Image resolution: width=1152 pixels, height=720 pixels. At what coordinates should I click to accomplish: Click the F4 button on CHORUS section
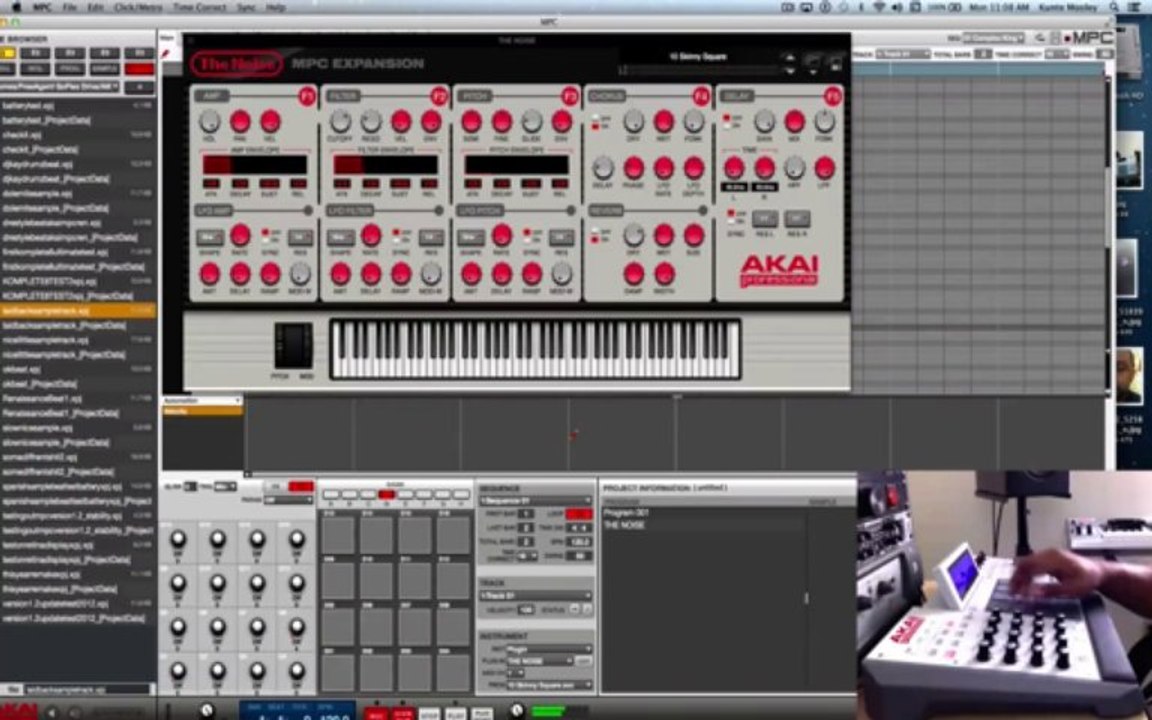pyautogui.click(x=702, y=96)
